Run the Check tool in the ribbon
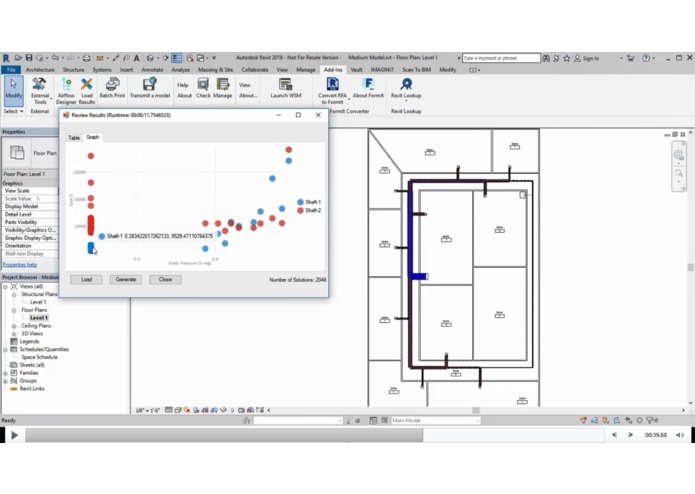The height and width of the screenshot is (494, 695). tap(203, 88)
